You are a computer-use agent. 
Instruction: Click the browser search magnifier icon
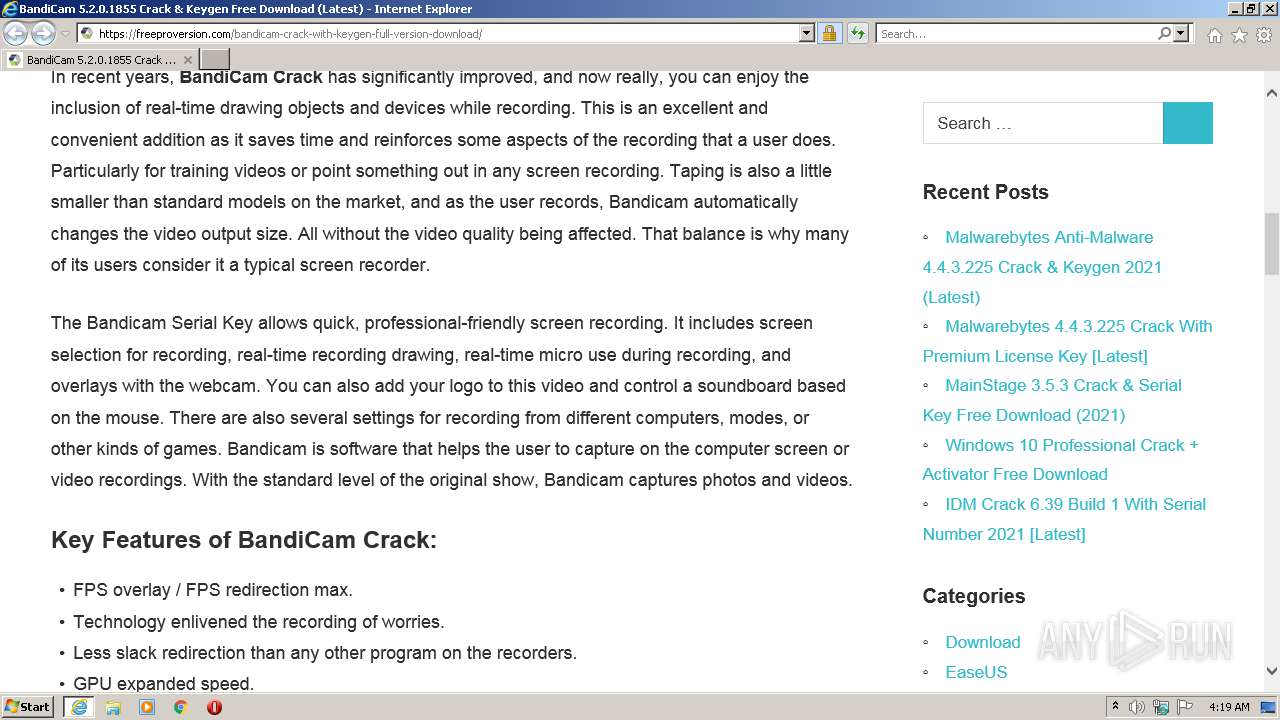point(1164,33)
